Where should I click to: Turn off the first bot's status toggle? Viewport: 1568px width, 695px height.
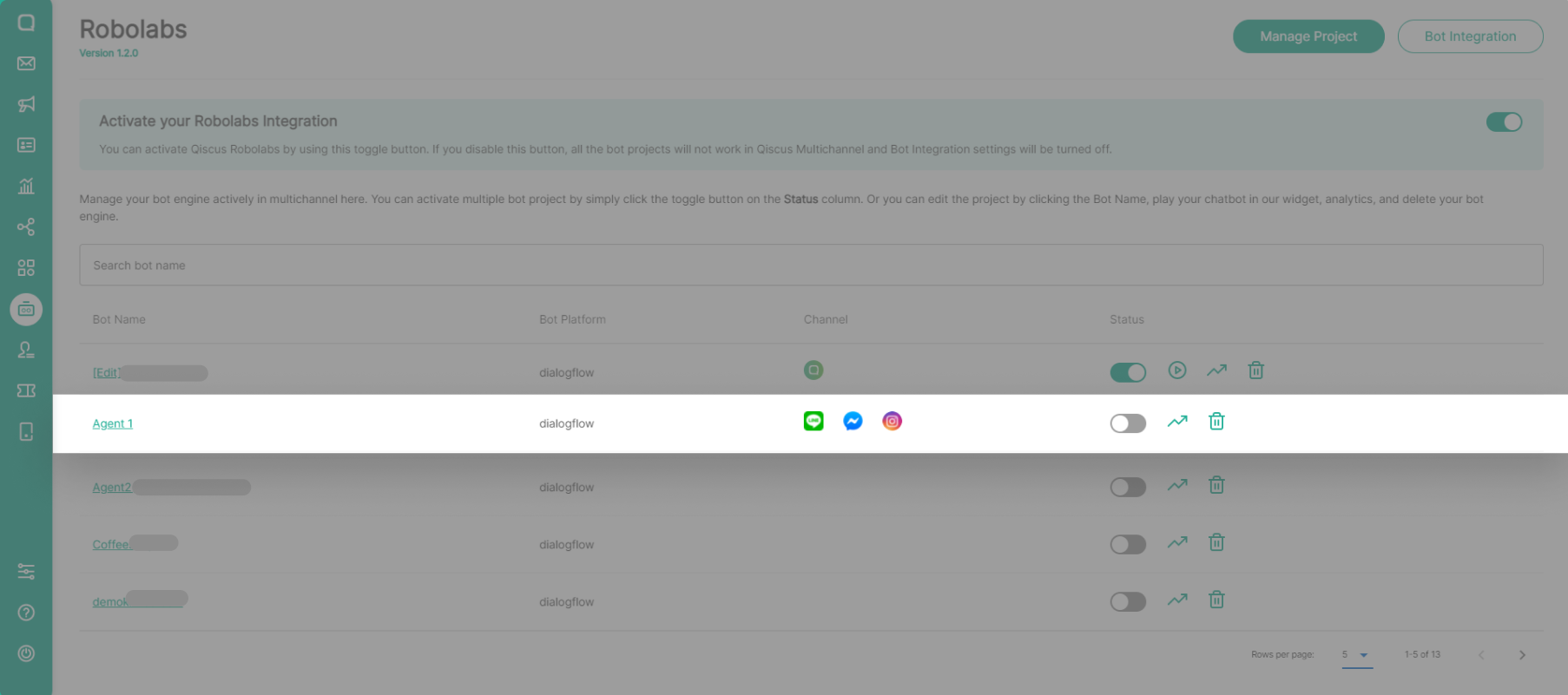tap(1128, 372)
